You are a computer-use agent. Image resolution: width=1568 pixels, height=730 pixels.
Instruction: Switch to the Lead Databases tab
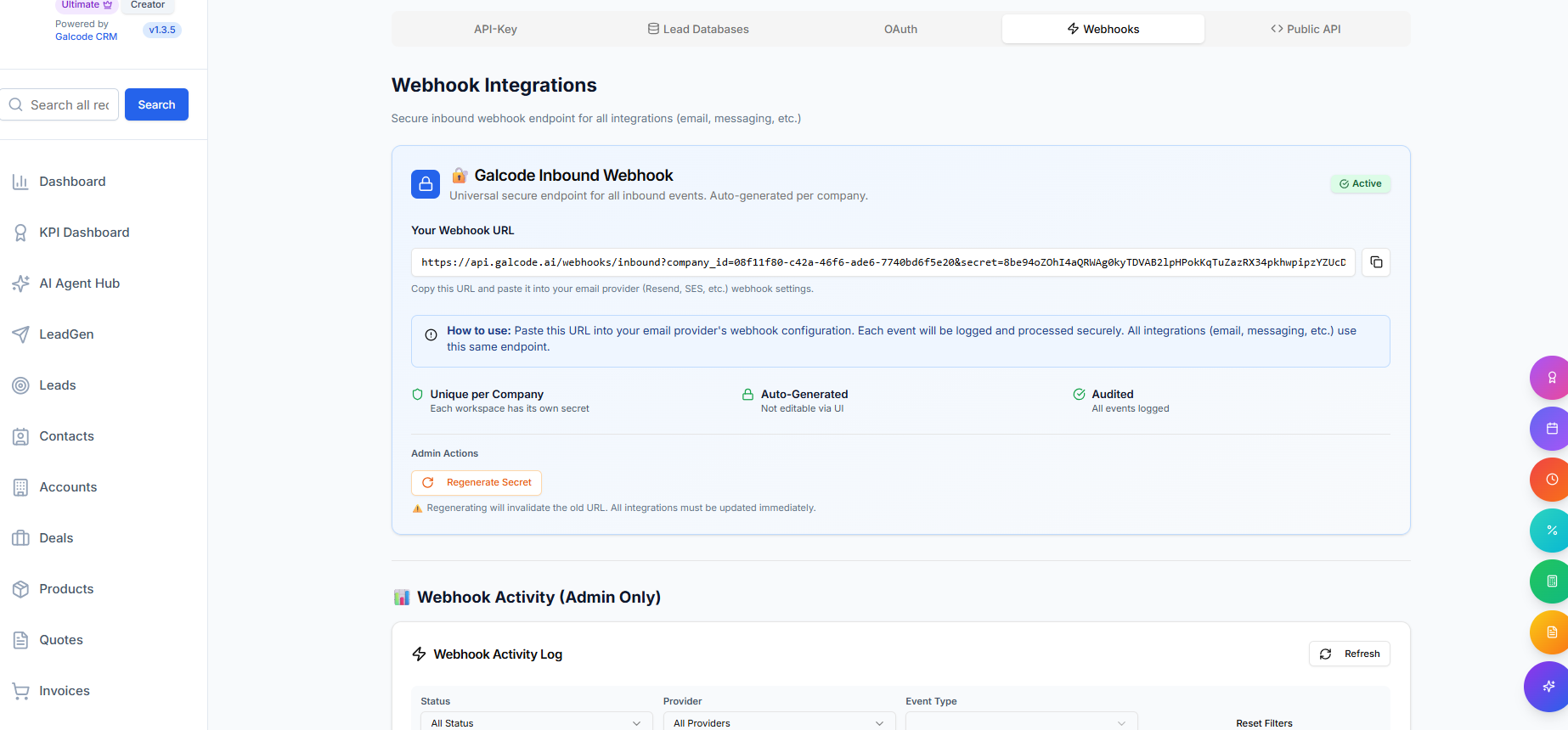pos(698,29)
